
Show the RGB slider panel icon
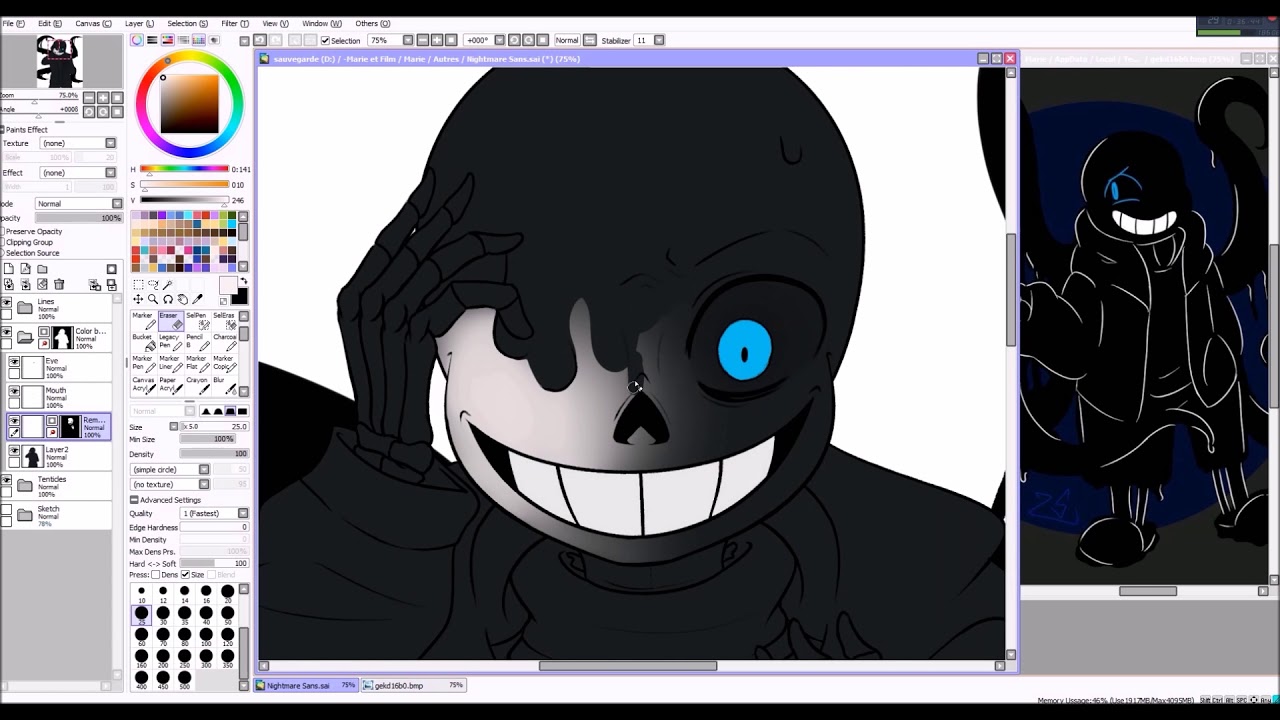click(152, 40)
